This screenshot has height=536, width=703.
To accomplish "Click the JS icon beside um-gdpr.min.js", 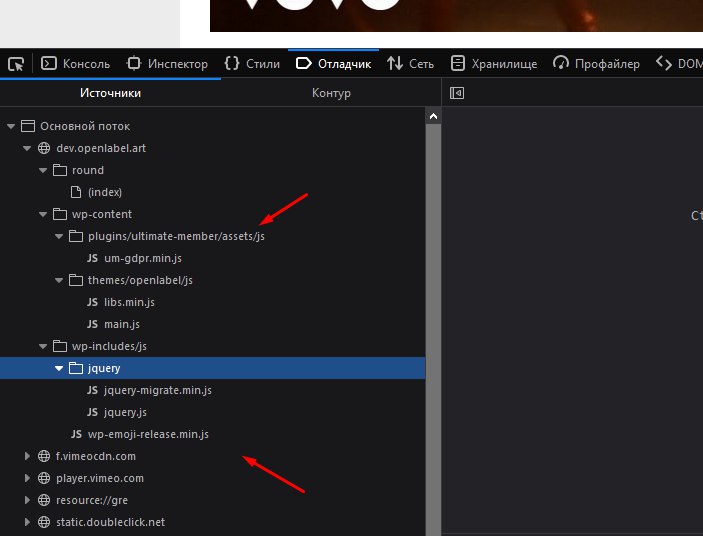I will point(92,258).
